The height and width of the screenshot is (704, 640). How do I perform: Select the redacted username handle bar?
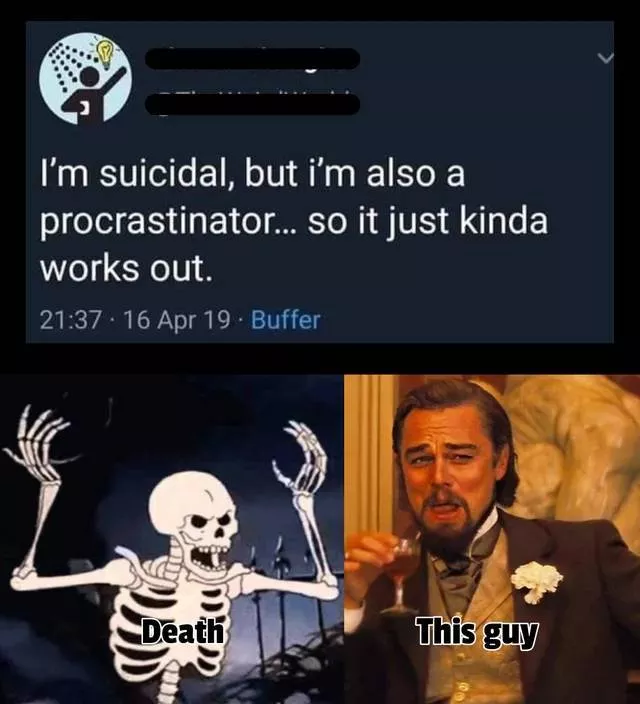coord(252,104)
